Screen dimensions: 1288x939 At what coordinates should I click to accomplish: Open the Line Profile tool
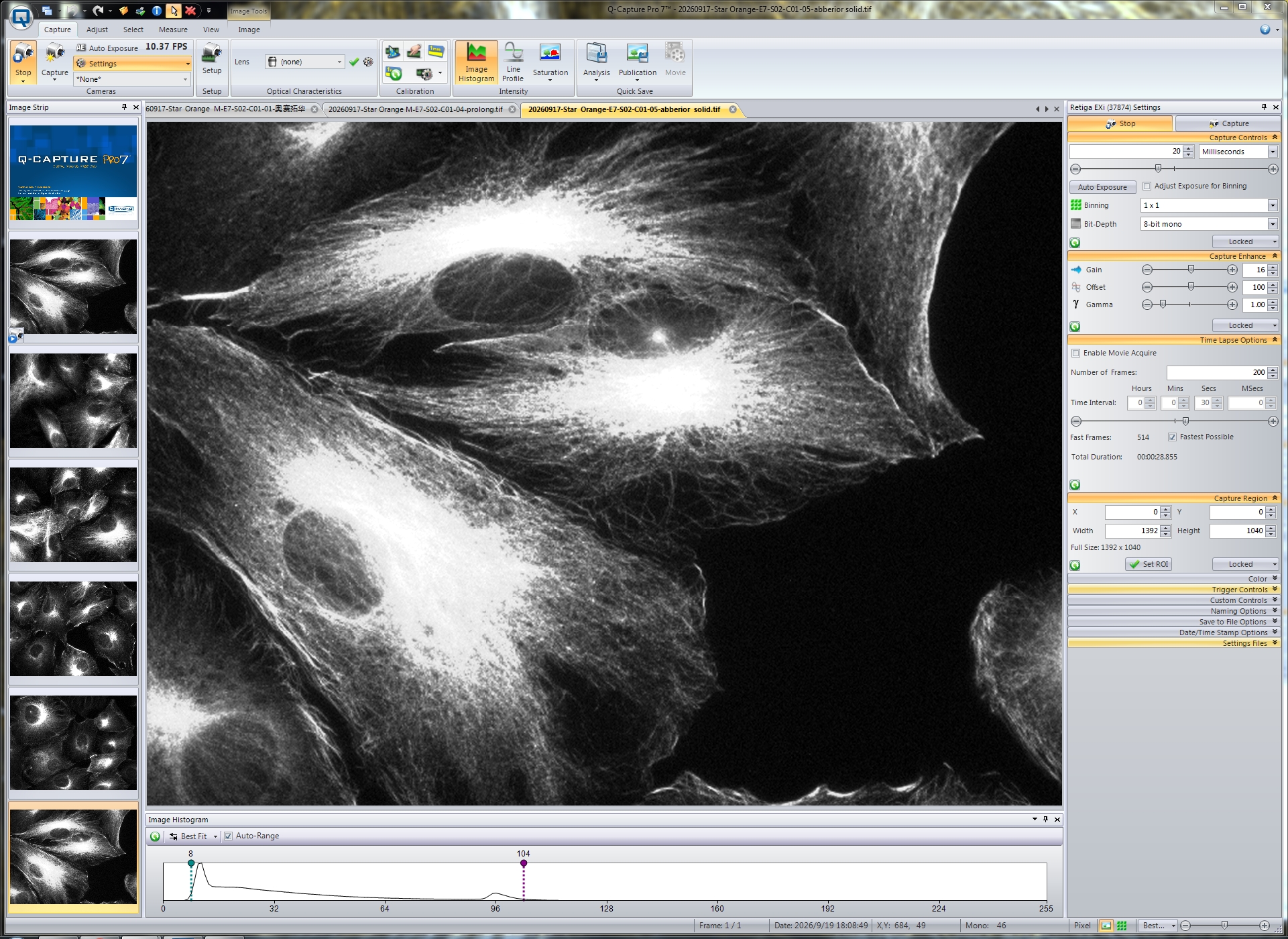(x=513, y=62)
